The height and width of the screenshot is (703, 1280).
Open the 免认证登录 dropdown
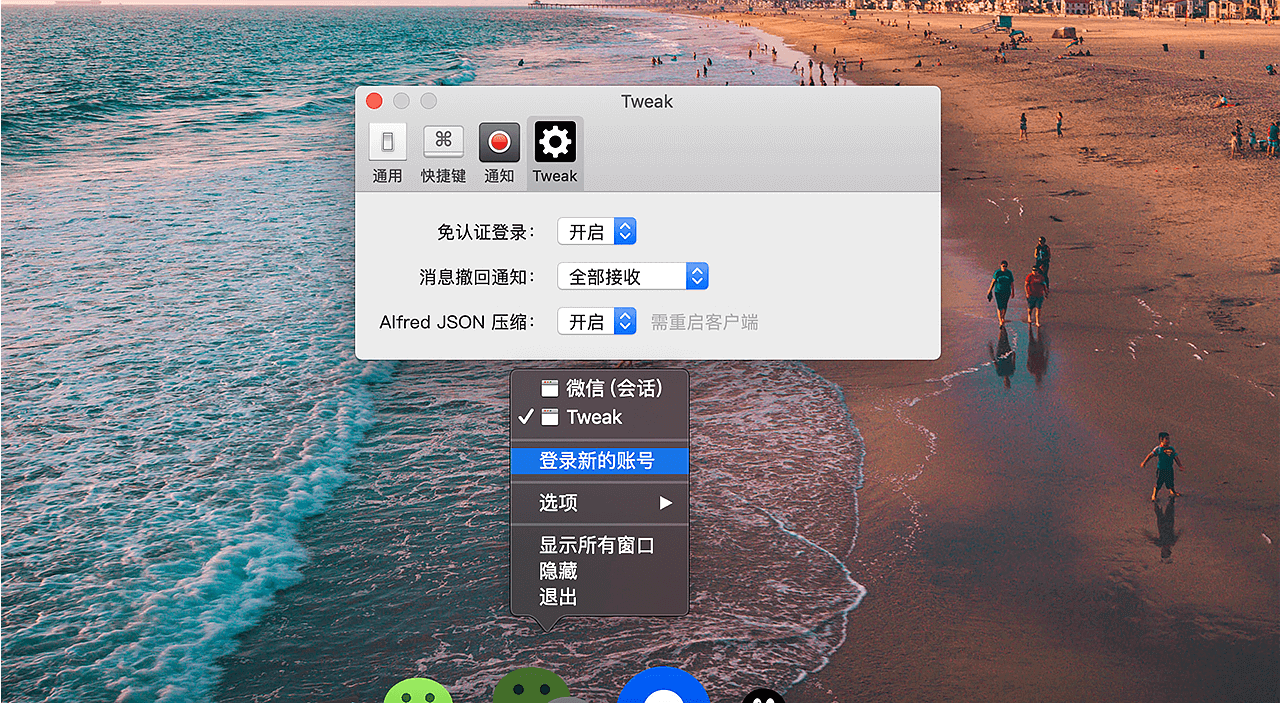coord(597,232)
